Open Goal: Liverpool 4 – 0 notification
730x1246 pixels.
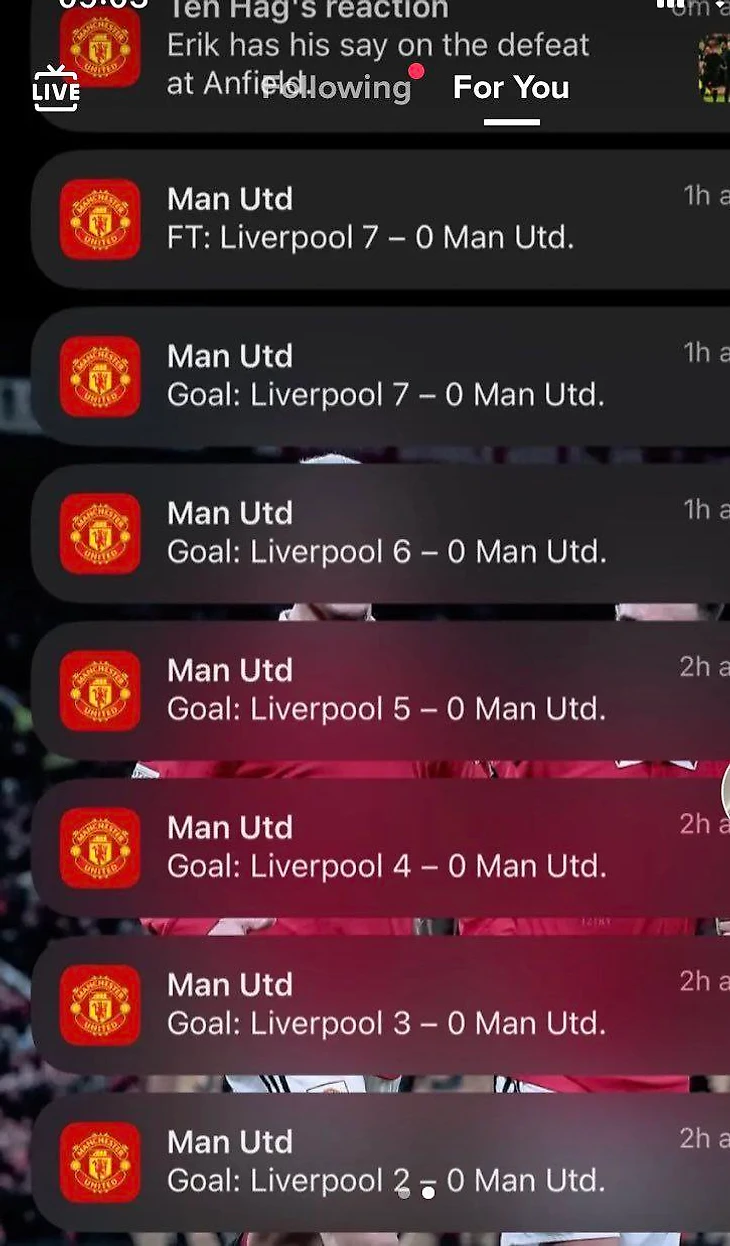click(x=381, y=847)
